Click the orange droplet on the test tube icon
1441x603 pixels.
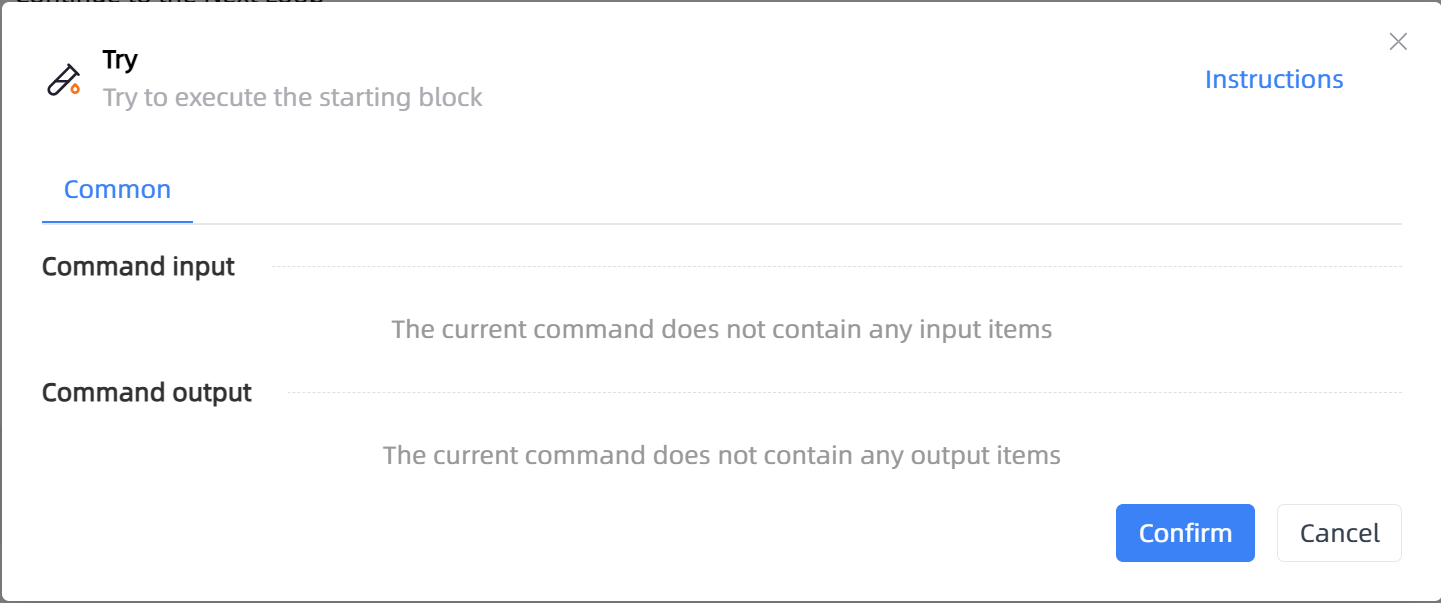[75, 89]
